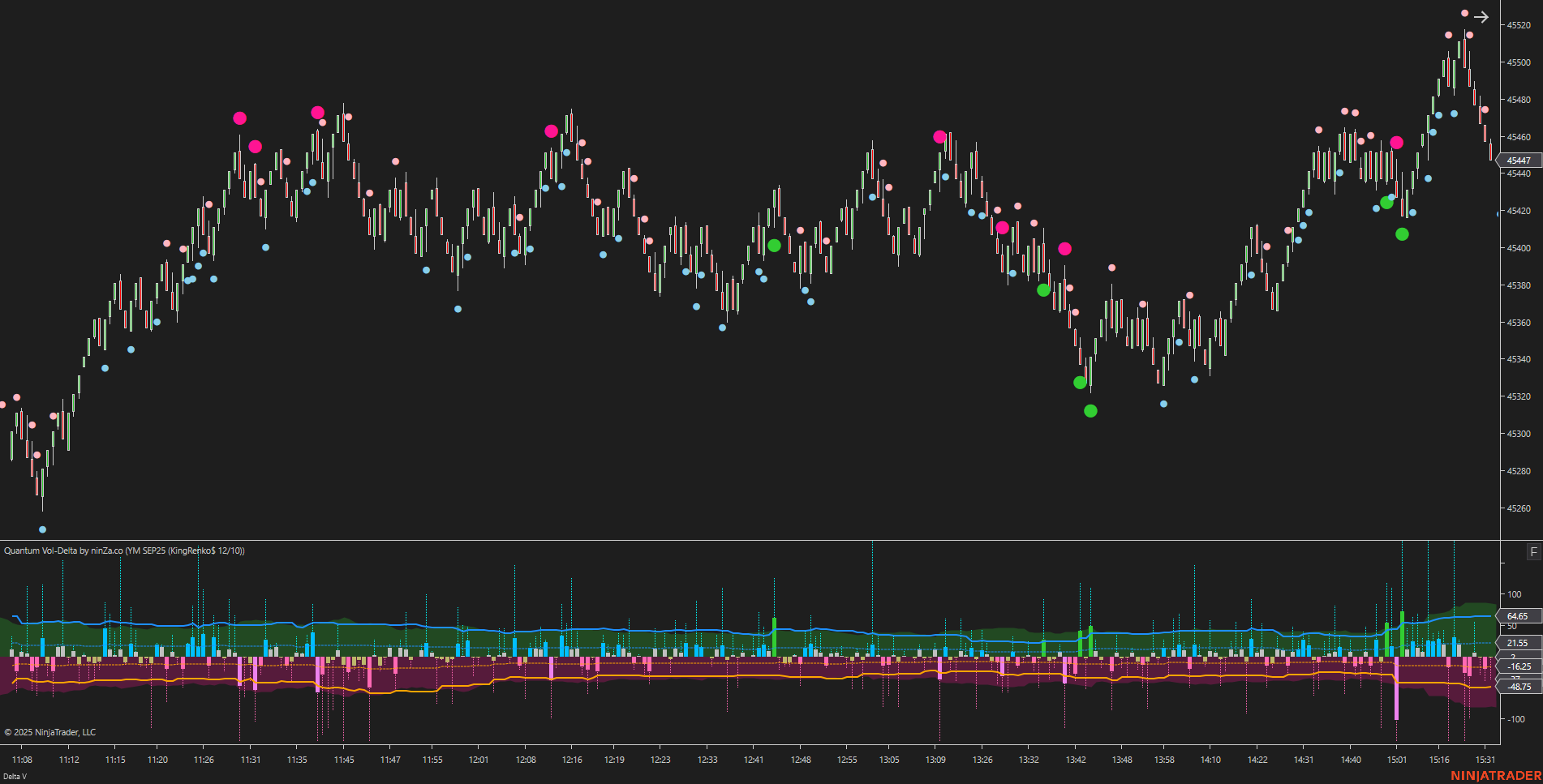Expand the KingRenko$ 12/10 series label
The height and width of the screenshot is (784, 1543).
(205, 551)
